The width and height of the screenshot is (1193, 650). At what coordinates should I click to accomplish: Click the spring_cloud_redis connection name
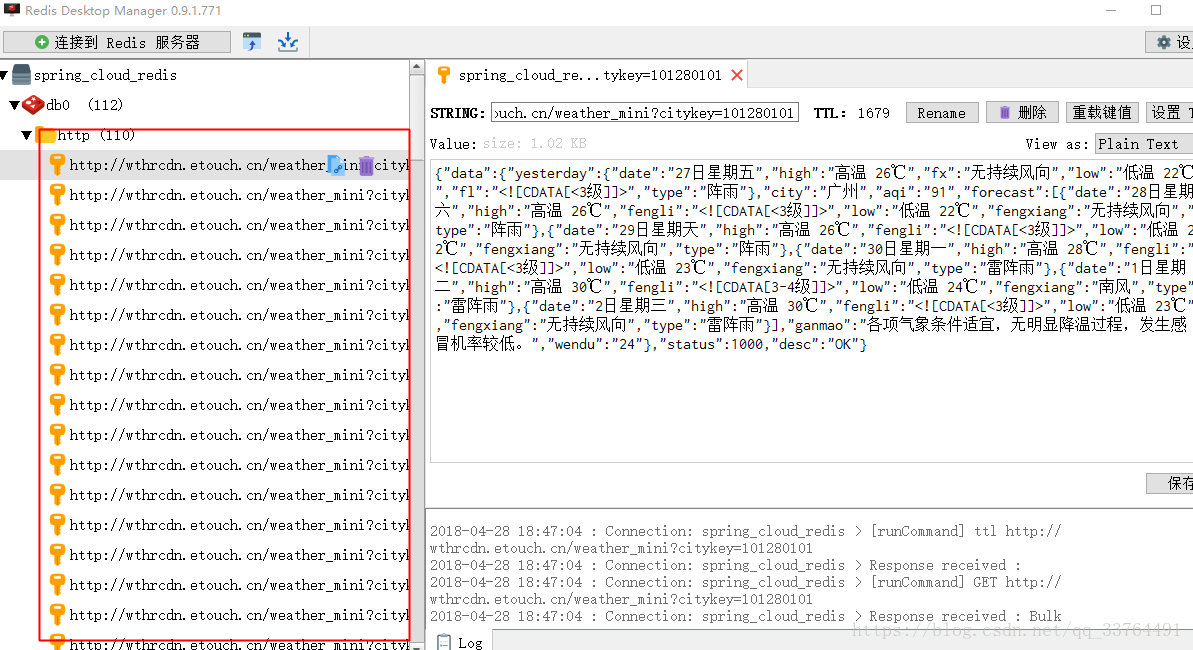point(105,75)
